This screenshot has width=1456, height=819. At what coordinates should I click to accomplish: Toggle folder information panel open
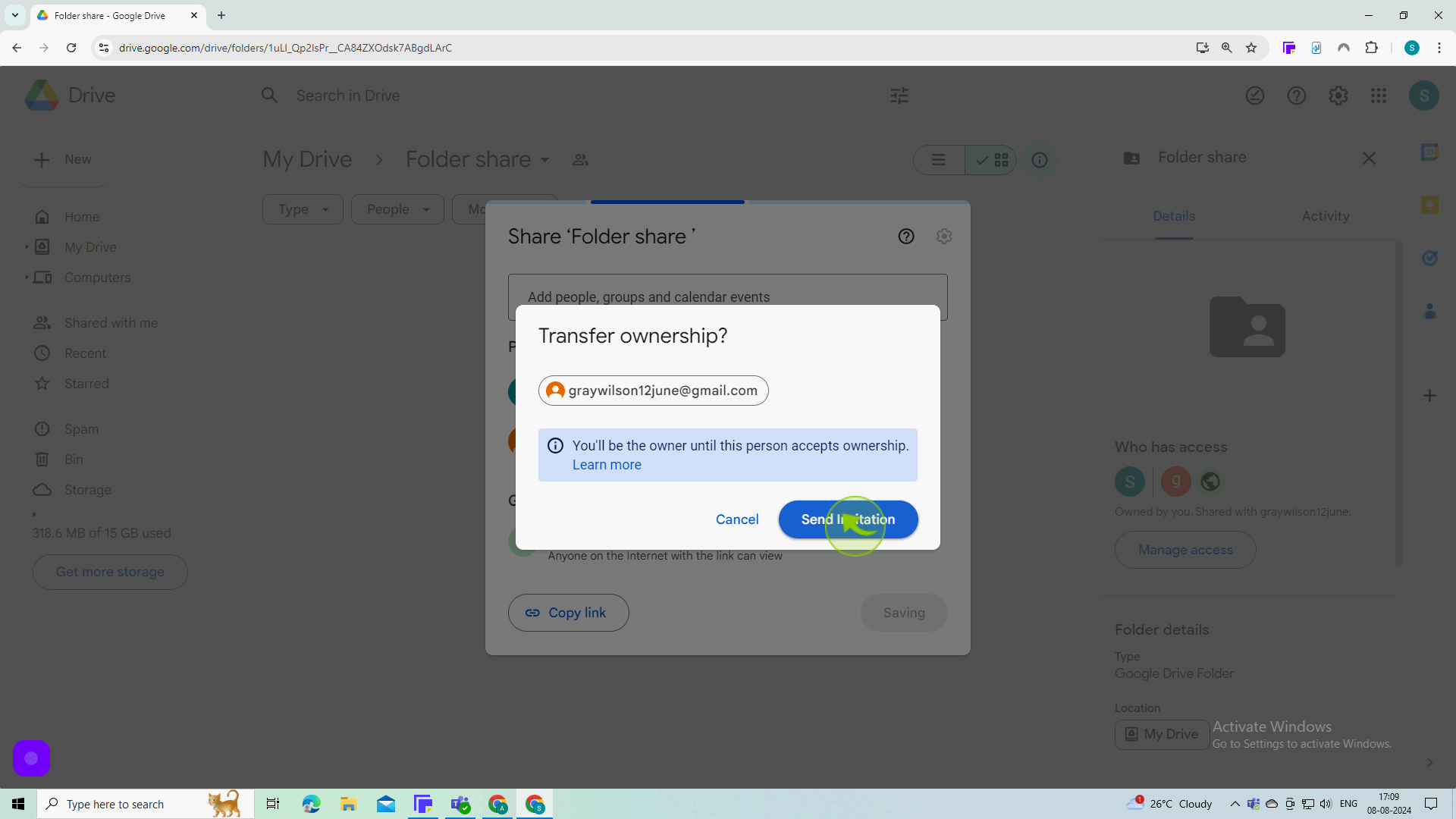pos(1041,160)
